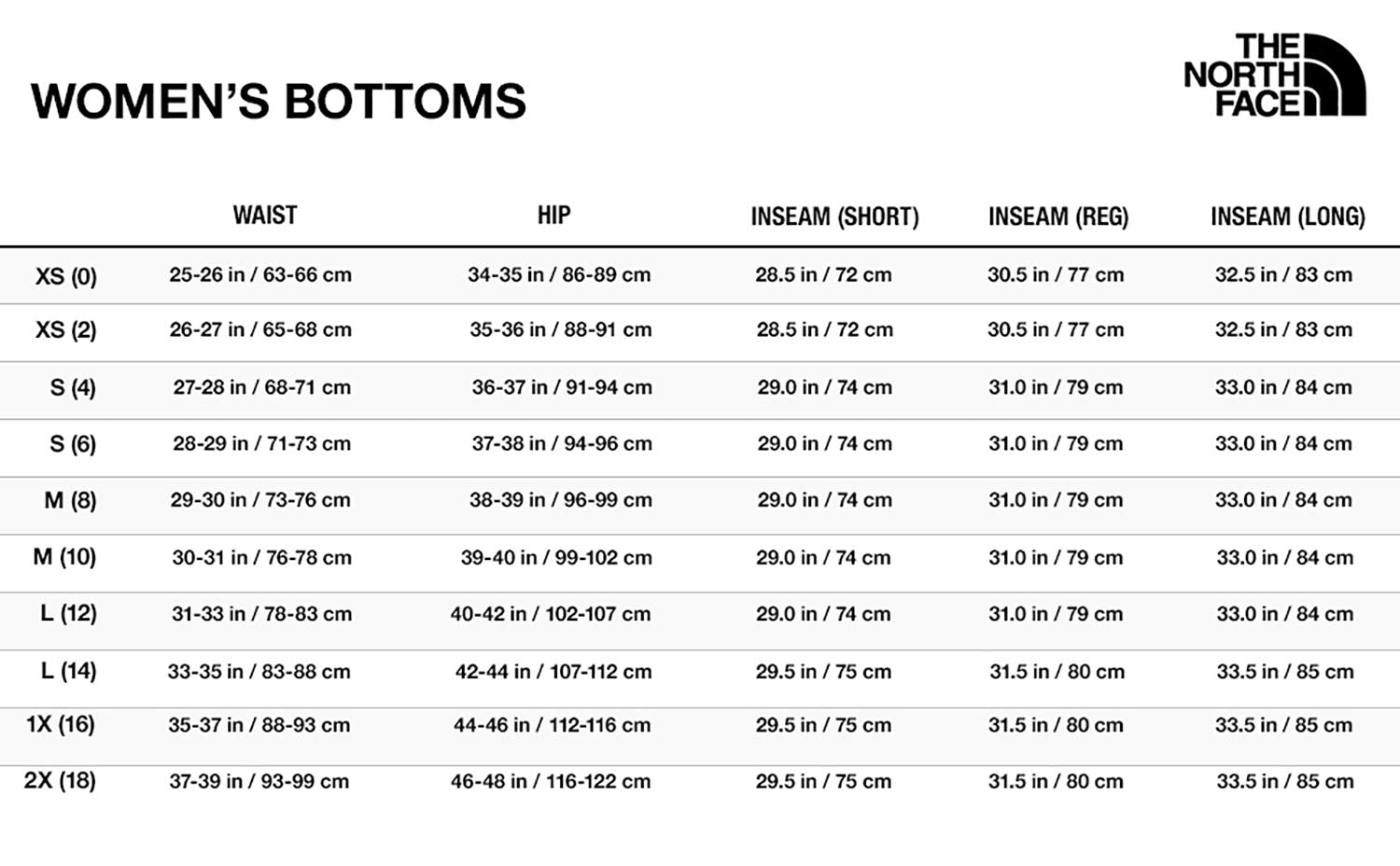Click the Women's Bottoms title
The image size is (1400, 866).
pyautogui.click(x=278, y=101)
